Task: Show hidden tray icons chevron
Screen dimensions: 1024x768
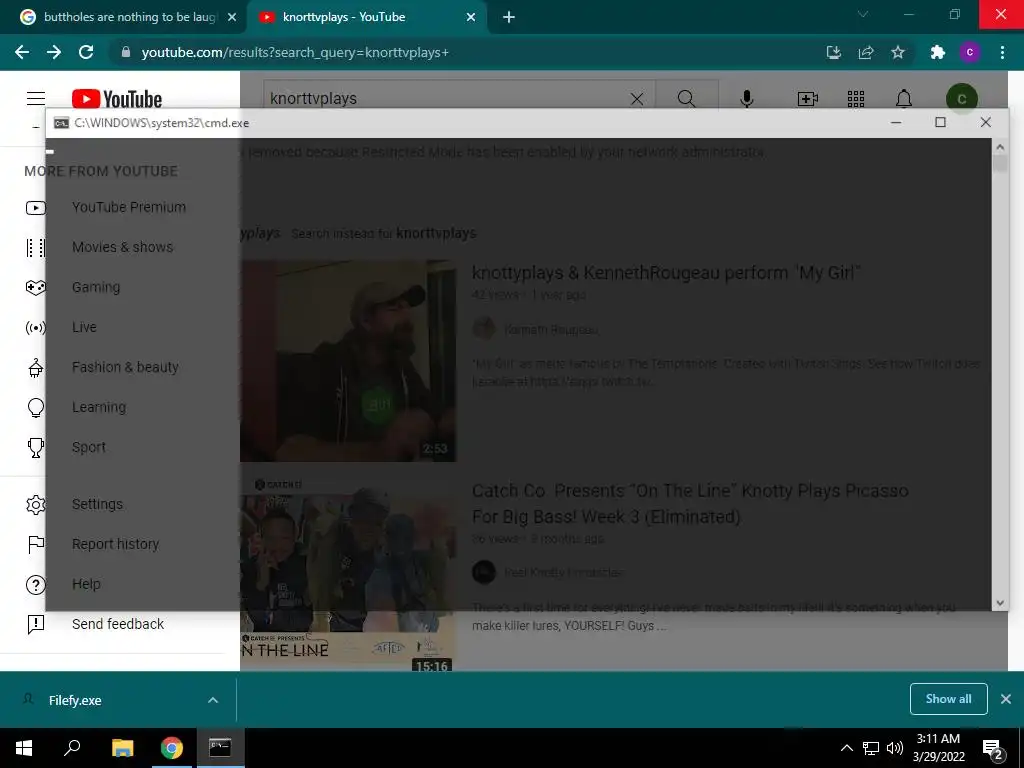Action: pos(846,748)
